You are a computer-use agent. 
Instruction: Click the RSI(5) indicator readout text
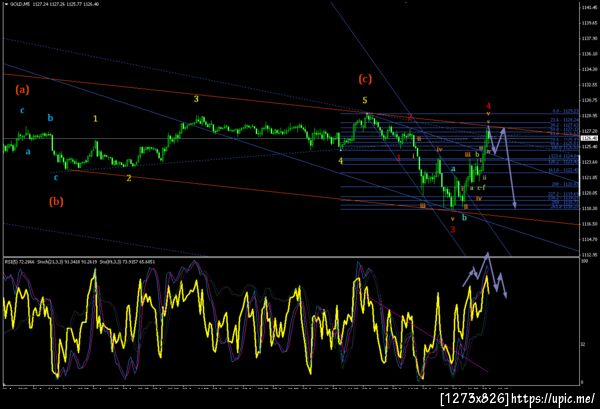click(x=19, y=262)
